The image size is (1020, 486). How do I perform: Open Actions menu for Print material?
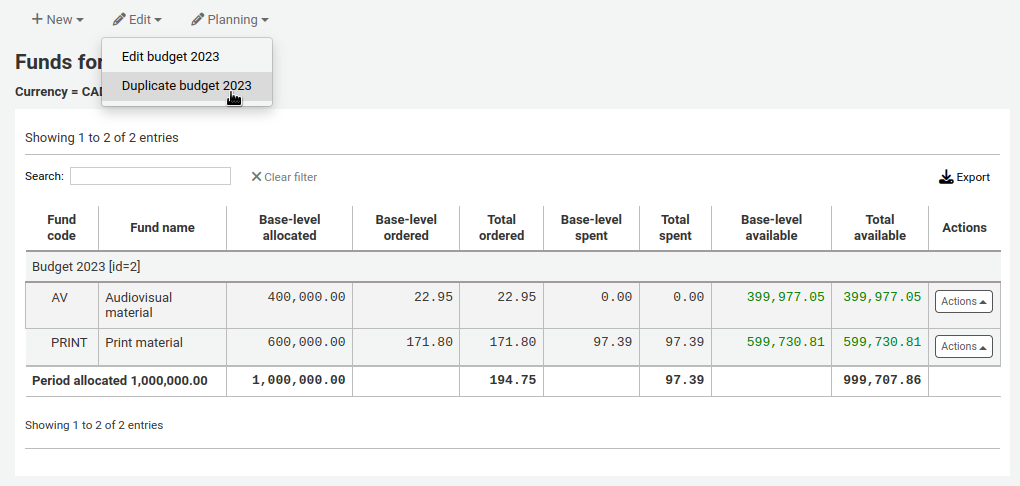coord(963,346)
